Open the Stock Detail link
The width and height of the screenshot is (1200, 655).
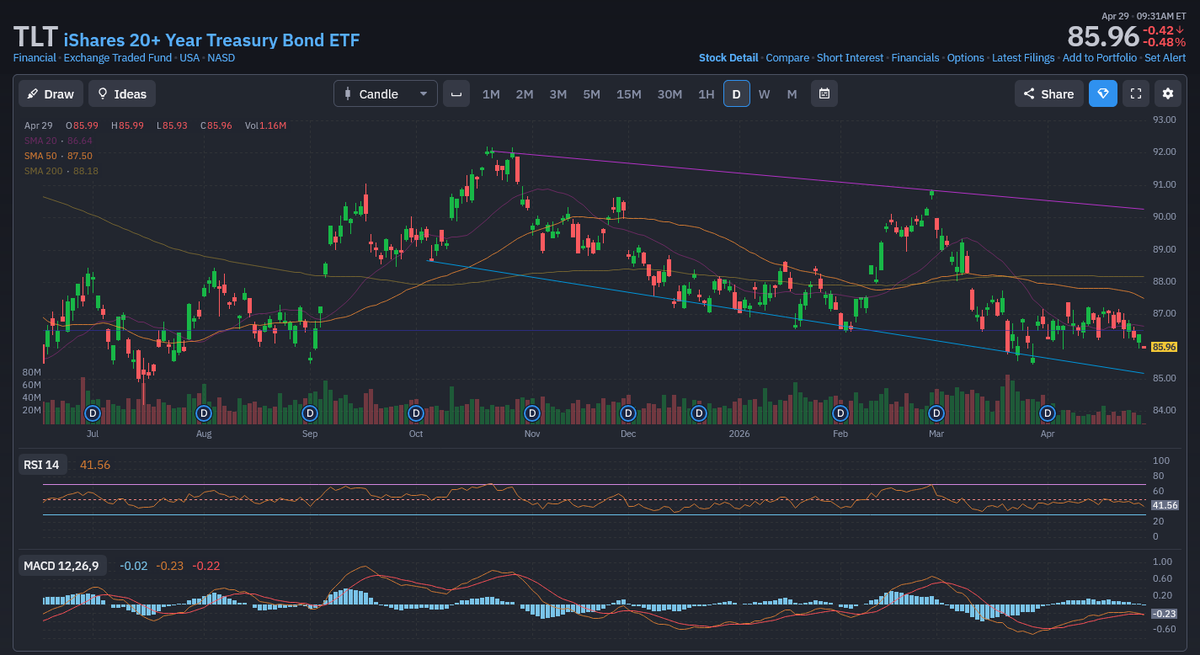tap(728, 58)
